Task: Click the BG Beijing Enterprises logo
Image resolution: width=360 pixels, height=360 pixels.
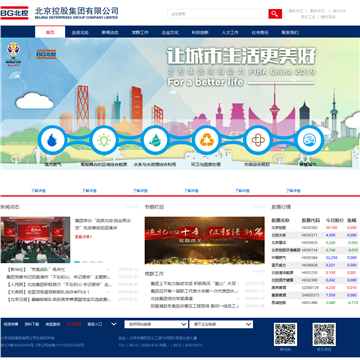Action: (x=14, y=13)
